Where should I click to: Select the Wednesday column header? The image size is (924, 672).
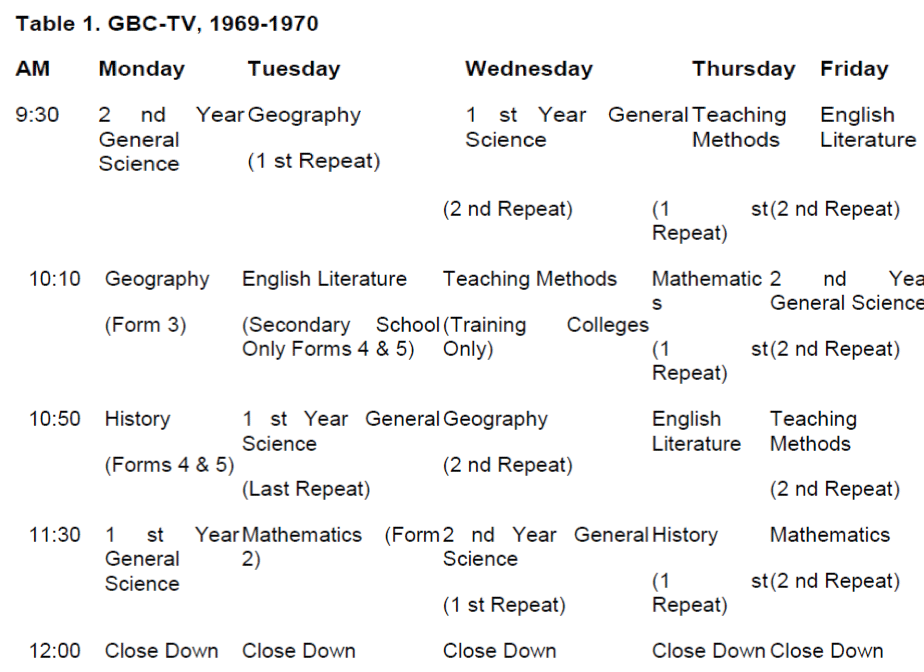click(x=529, y=69)
